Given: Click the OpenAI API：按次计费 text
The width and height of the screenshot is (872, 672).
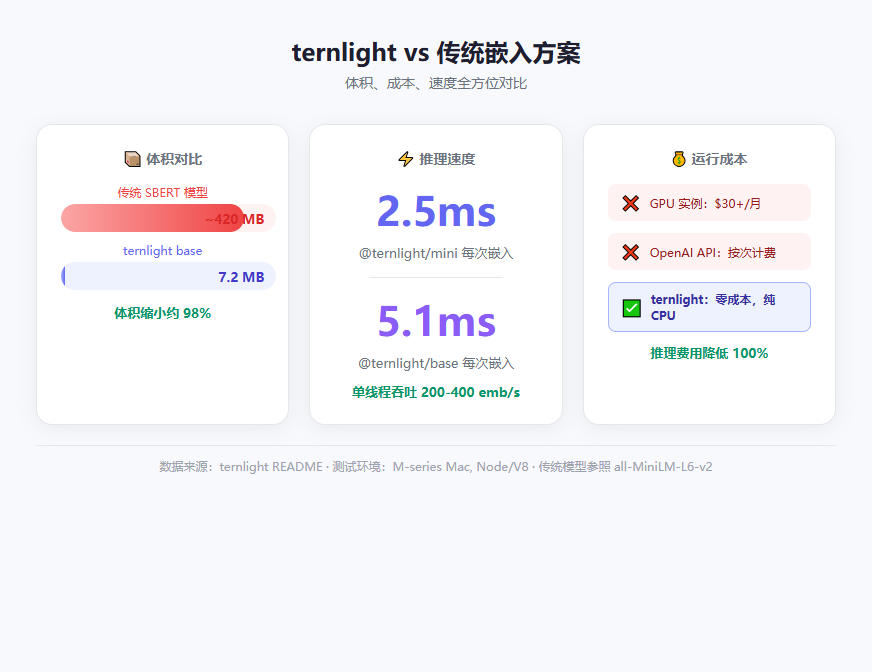Looking at the screenshot, I should [712, 253].
